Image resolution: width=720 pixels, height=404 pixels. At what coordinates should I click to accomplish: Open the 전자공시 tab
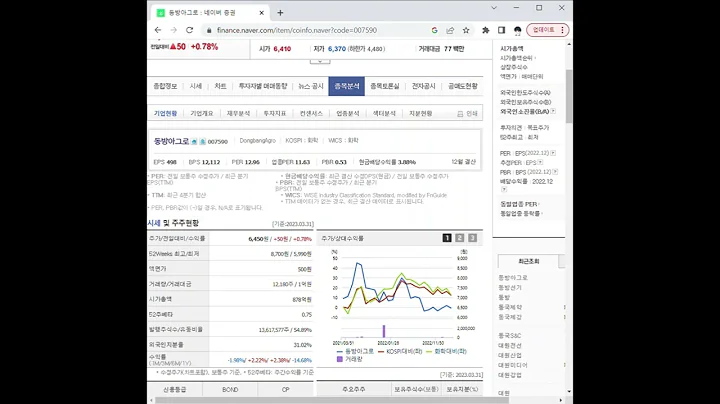(423, 86)
